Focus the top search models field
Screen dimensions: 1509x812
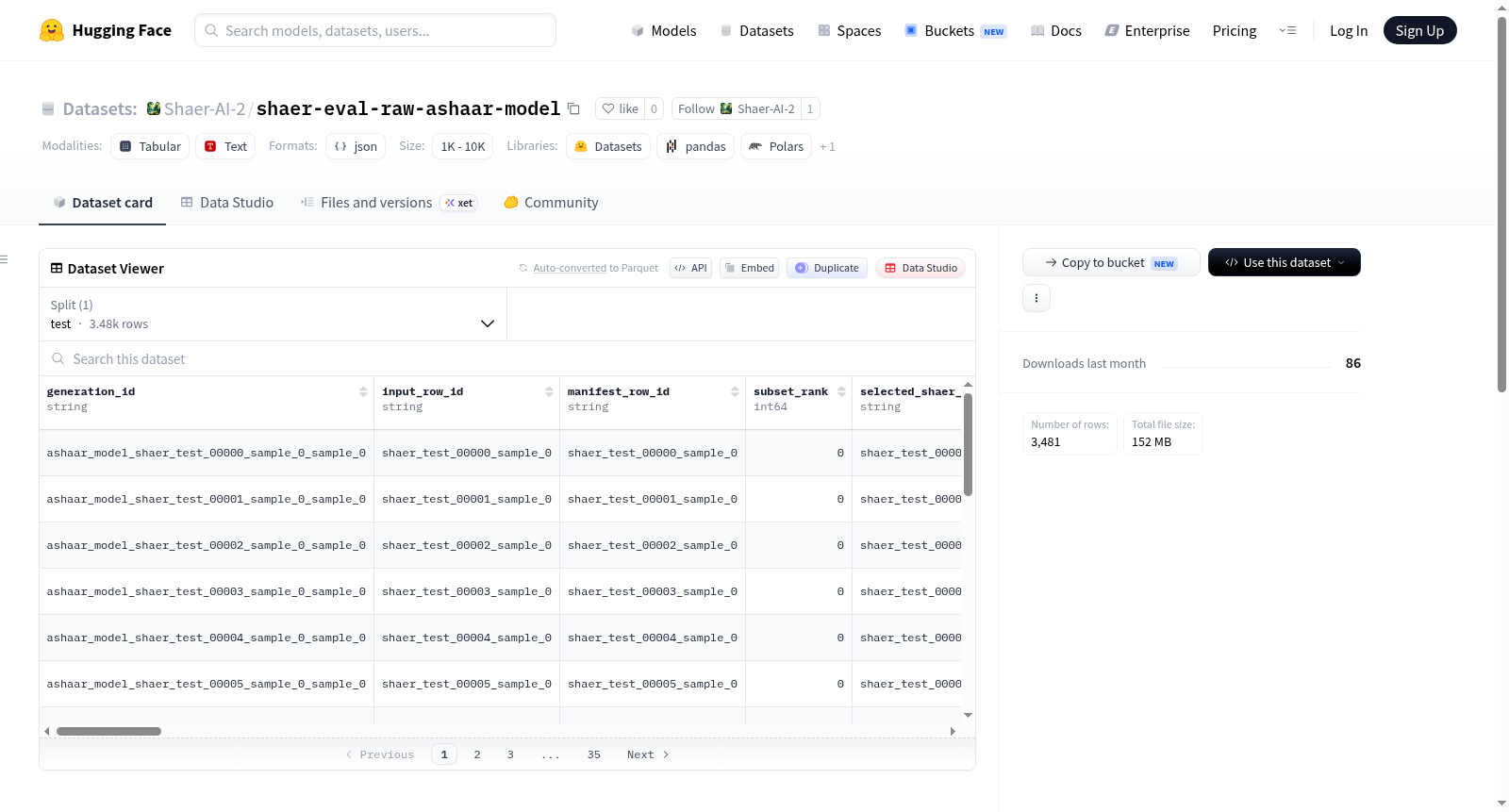pyautogui.click(x=375, y=30)
